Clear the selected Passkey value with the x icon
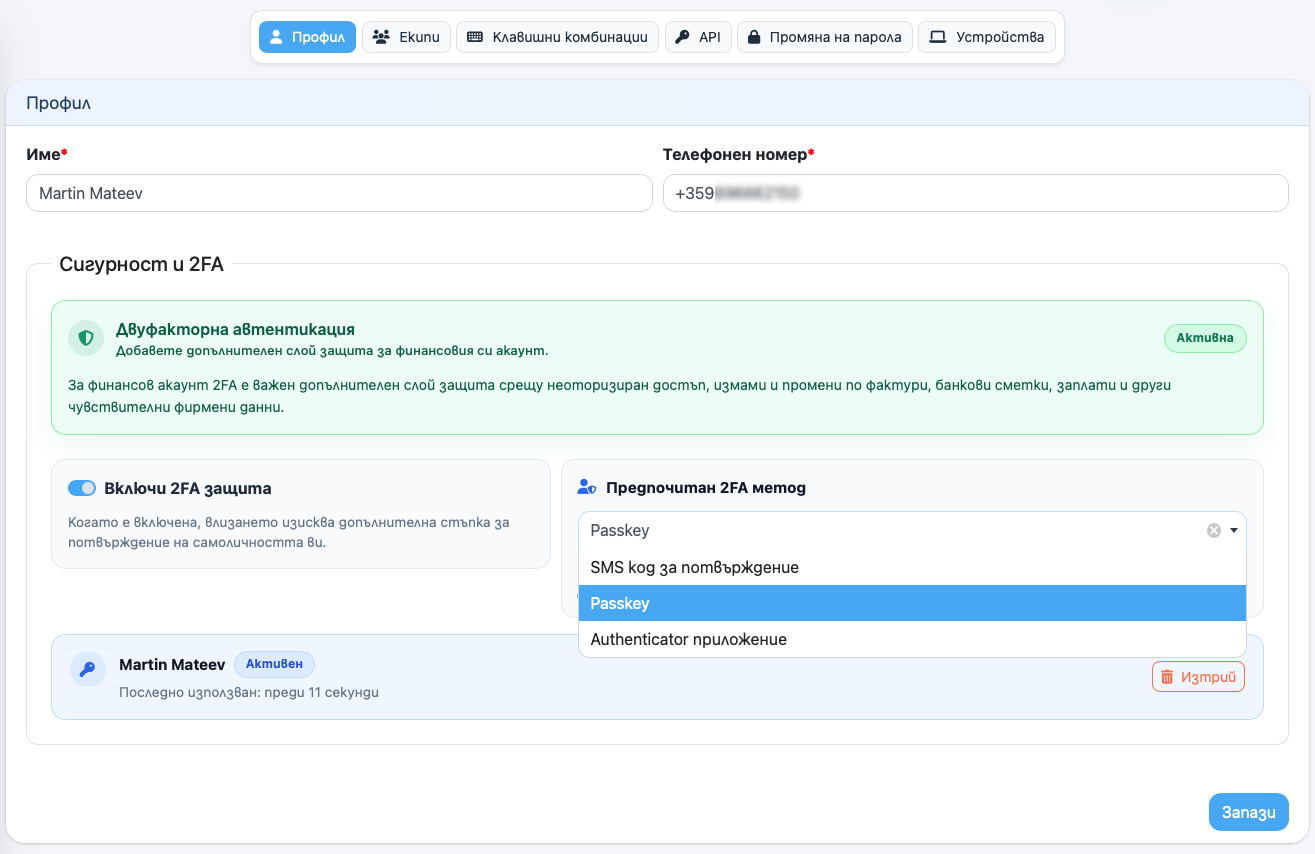Viewport: 1315px width, 854px height. 1213,531
